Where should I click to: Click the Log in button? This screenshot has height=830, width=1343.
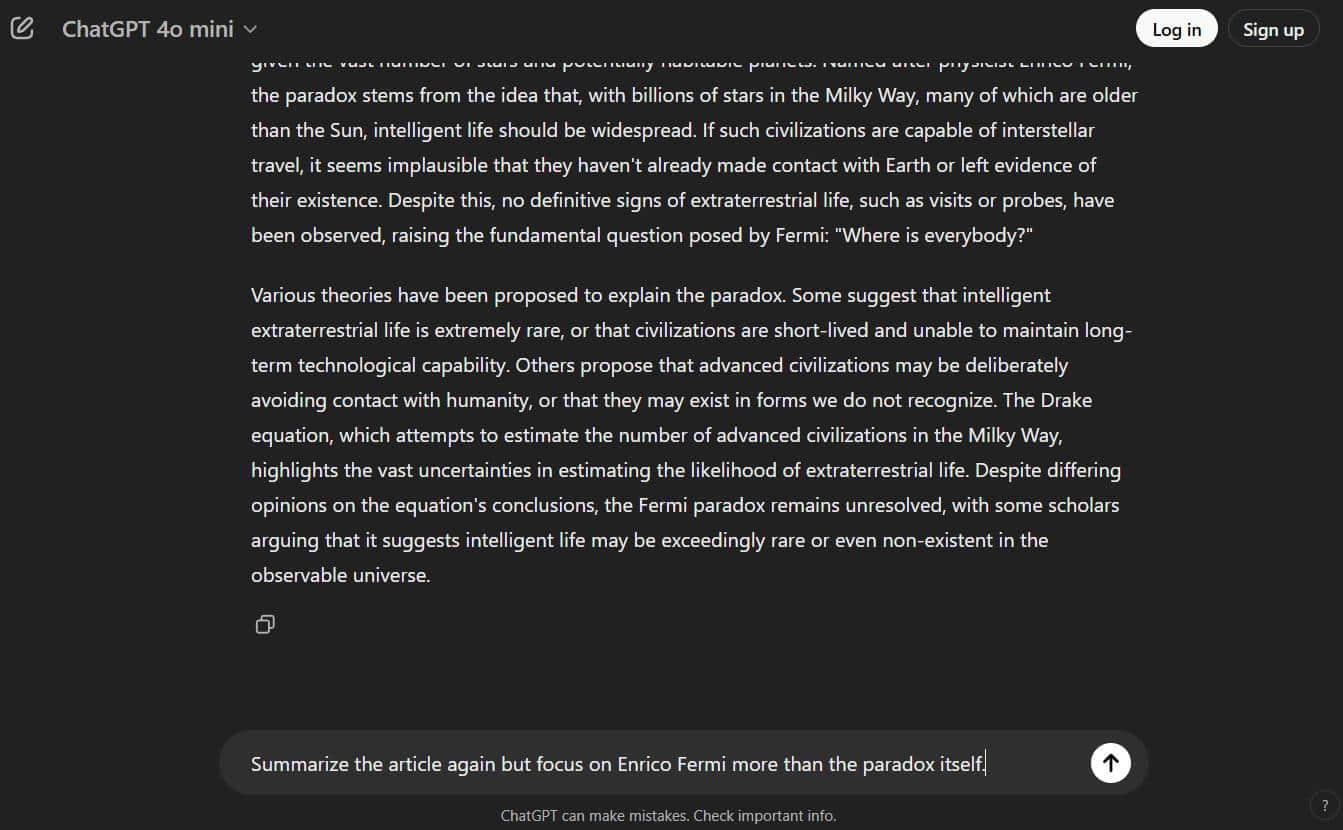(1176, 29)
